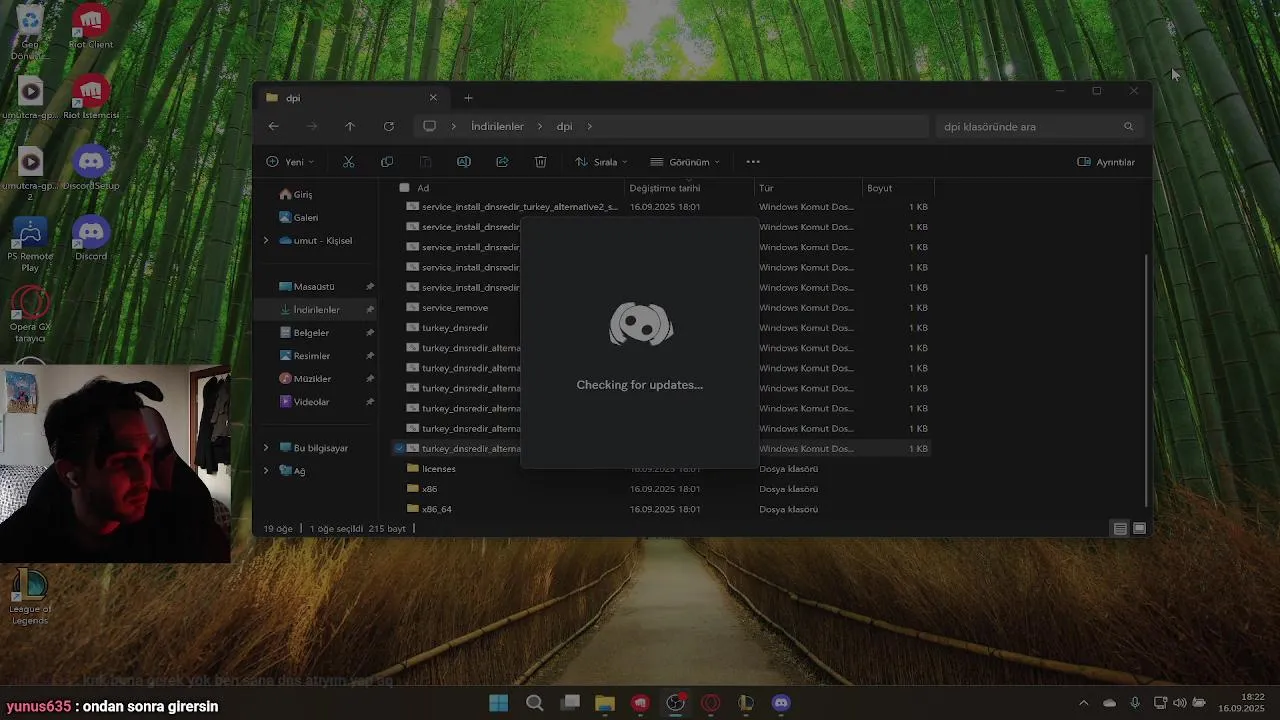Open League of Legends desktop shortcut
The height and width of the screenshot is (720, 1280).
30,597
